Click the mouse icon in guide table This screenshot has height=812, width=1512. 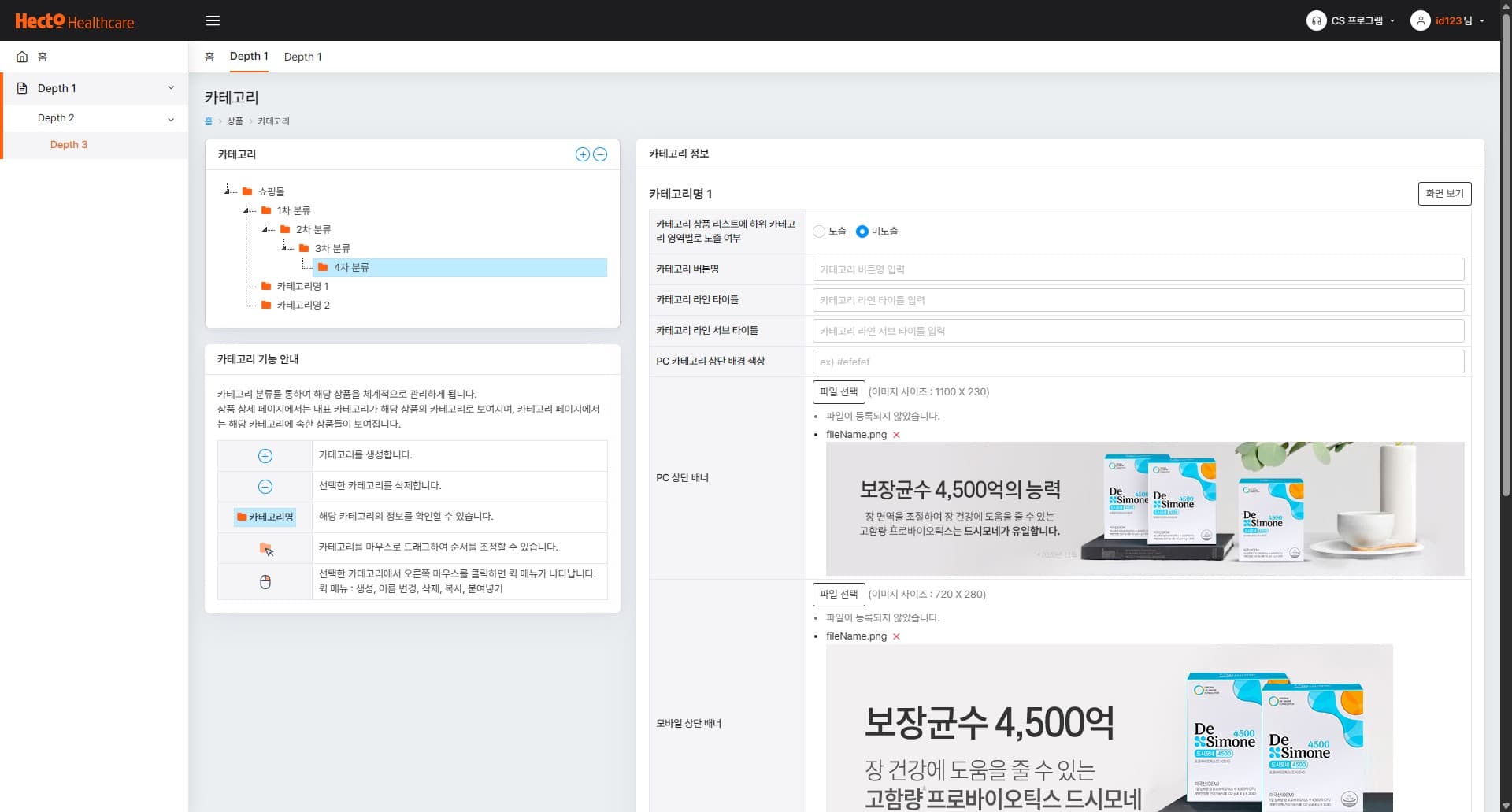coord(265,582)
